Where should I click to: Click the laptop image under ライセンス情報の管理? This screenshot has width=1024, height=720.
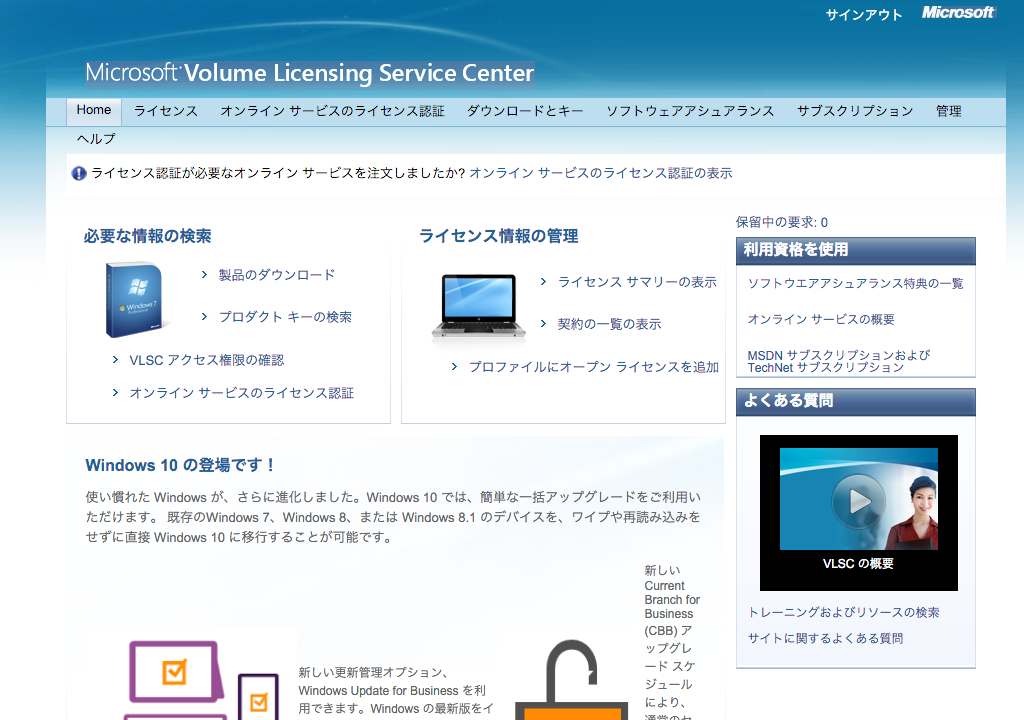[479, 306]
